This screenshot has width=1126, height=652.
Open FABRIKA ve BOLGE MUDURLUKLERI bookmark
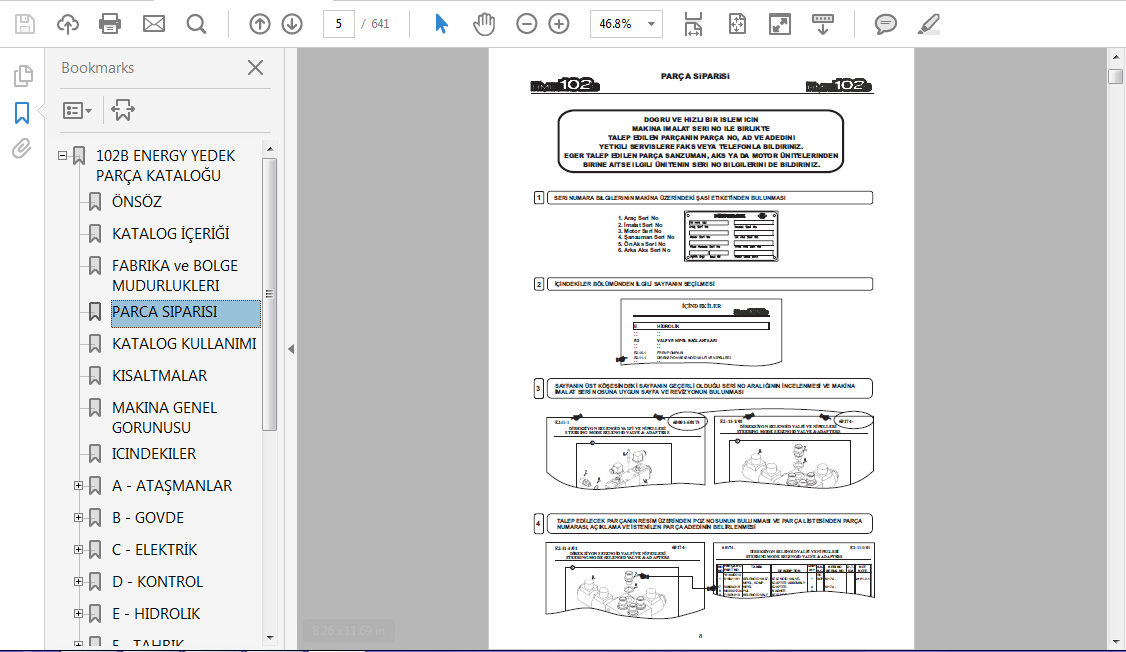click(x=175, y=275)
